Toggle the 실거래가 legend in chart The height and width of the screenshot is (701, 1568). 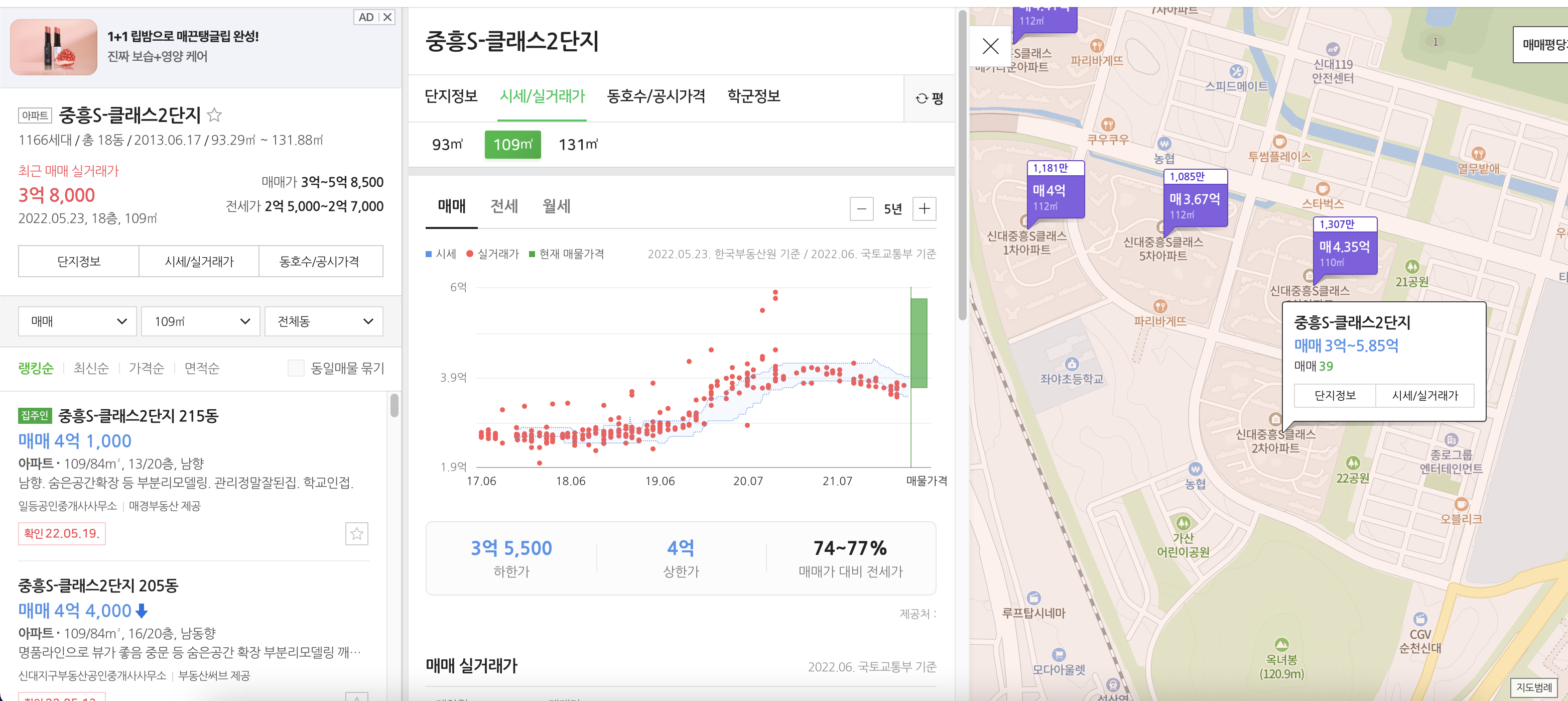[492, 254]
